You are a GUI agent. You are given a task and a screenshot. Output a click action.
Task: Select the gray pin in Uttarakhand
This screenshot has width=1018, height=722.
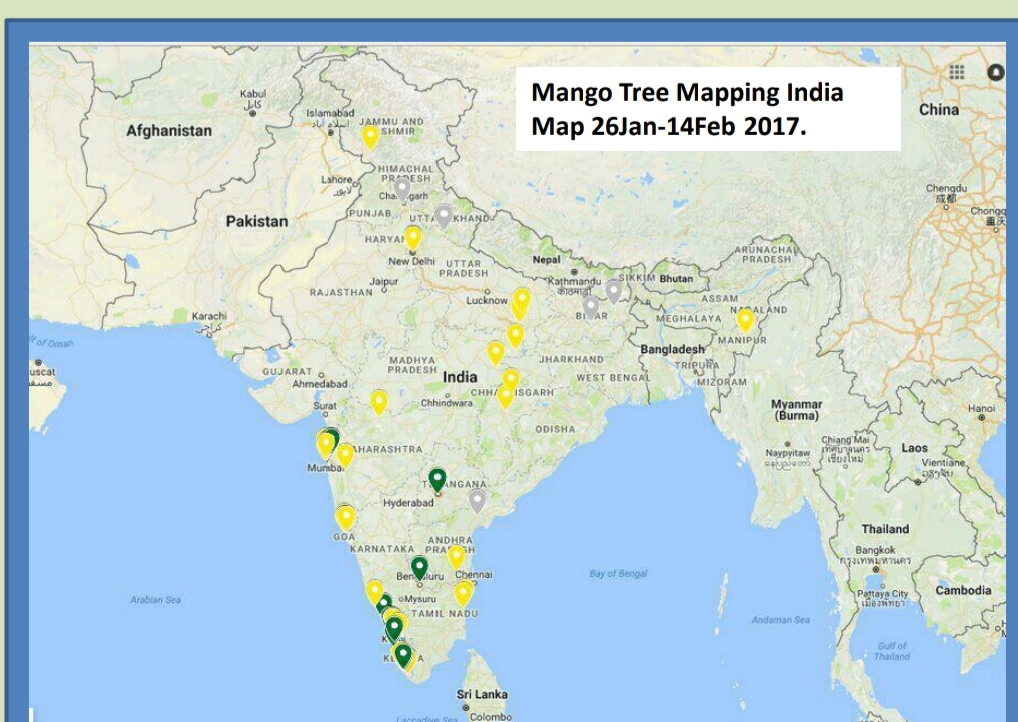pyautogui.click(x=443, y=216)
